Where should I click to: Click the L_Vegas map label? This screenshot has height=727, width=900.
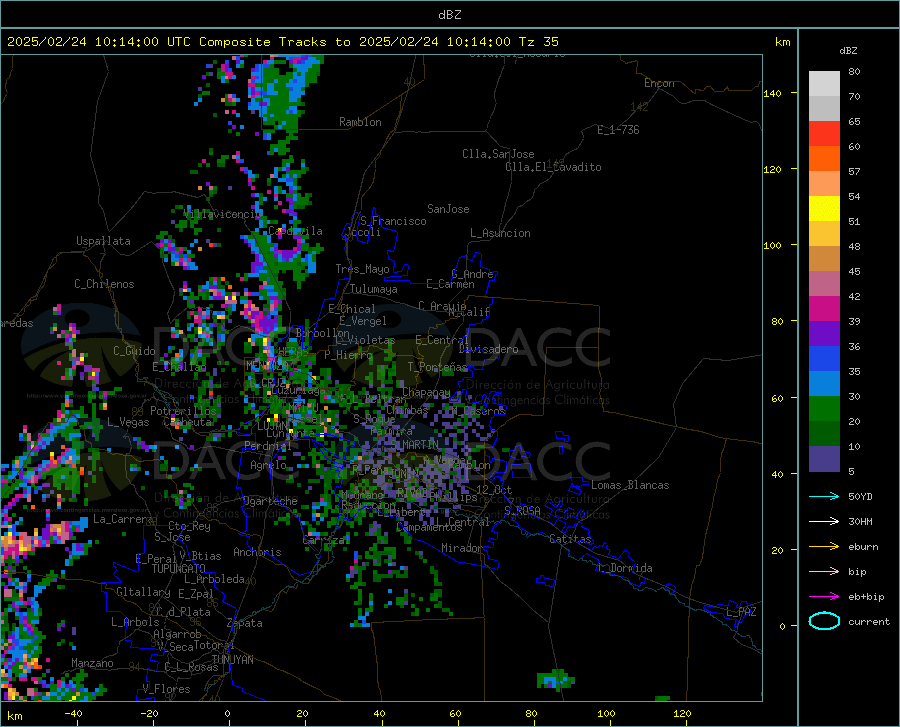pos(128,422)
